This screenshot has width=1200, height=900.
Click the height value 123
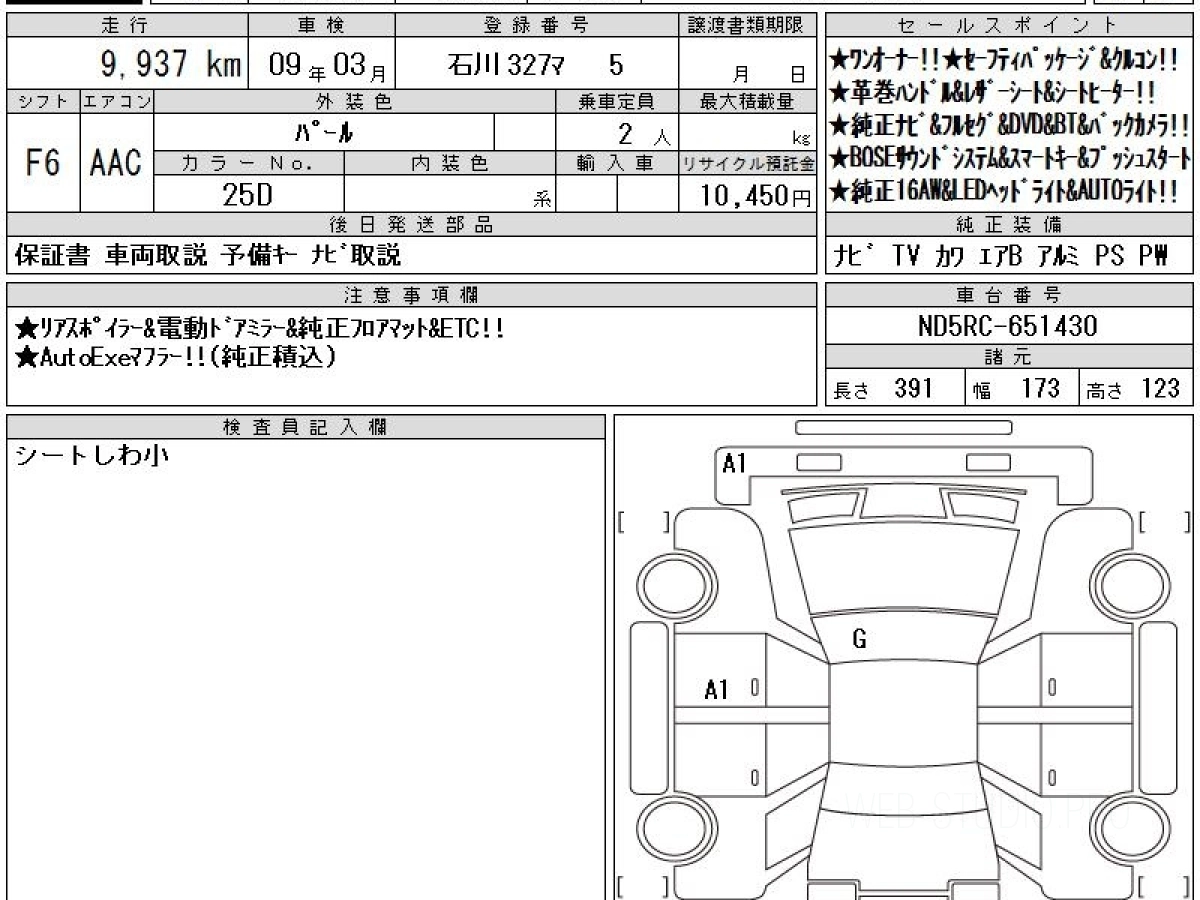tap(1161, 388)
